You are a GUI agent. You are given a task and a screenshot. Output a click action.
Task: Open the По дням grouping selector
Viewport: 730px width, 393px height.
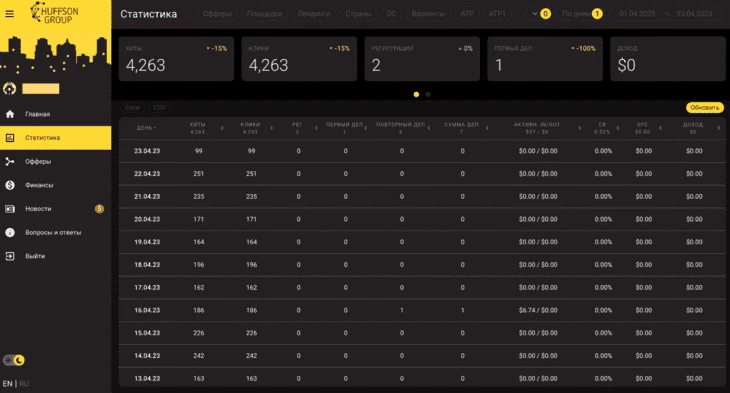point(581,14)
